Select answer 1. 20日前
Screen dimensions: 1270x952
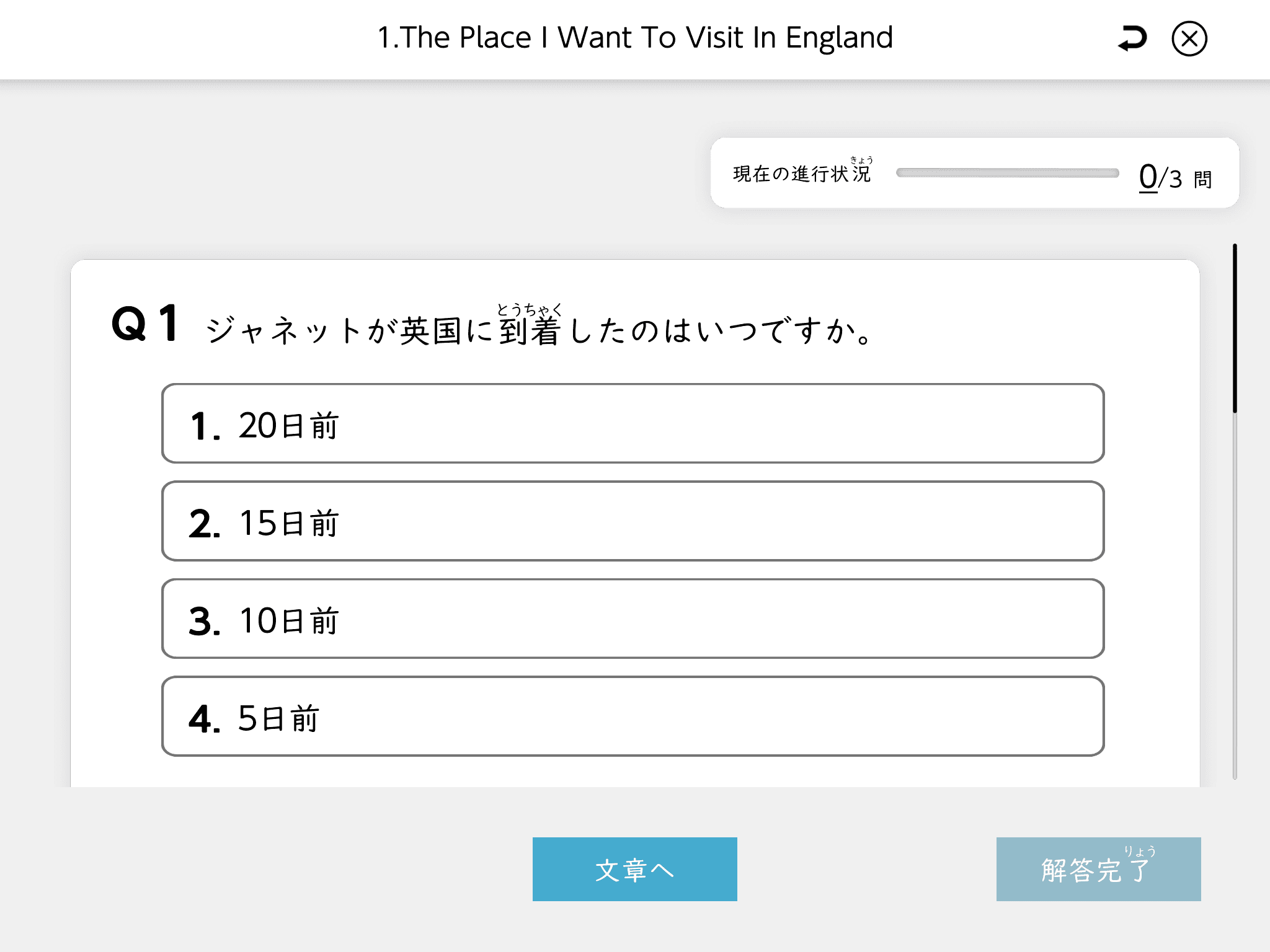pyautogui.click(x=633, y=424)
